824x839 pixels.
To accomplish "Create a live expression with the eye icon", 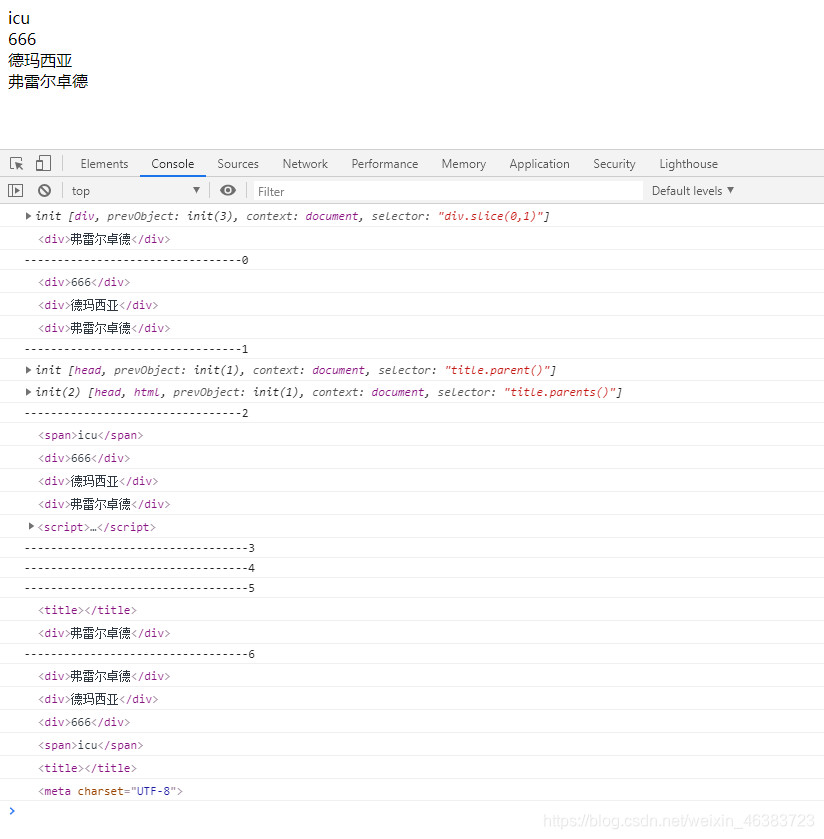I will (x=228, y=190).
